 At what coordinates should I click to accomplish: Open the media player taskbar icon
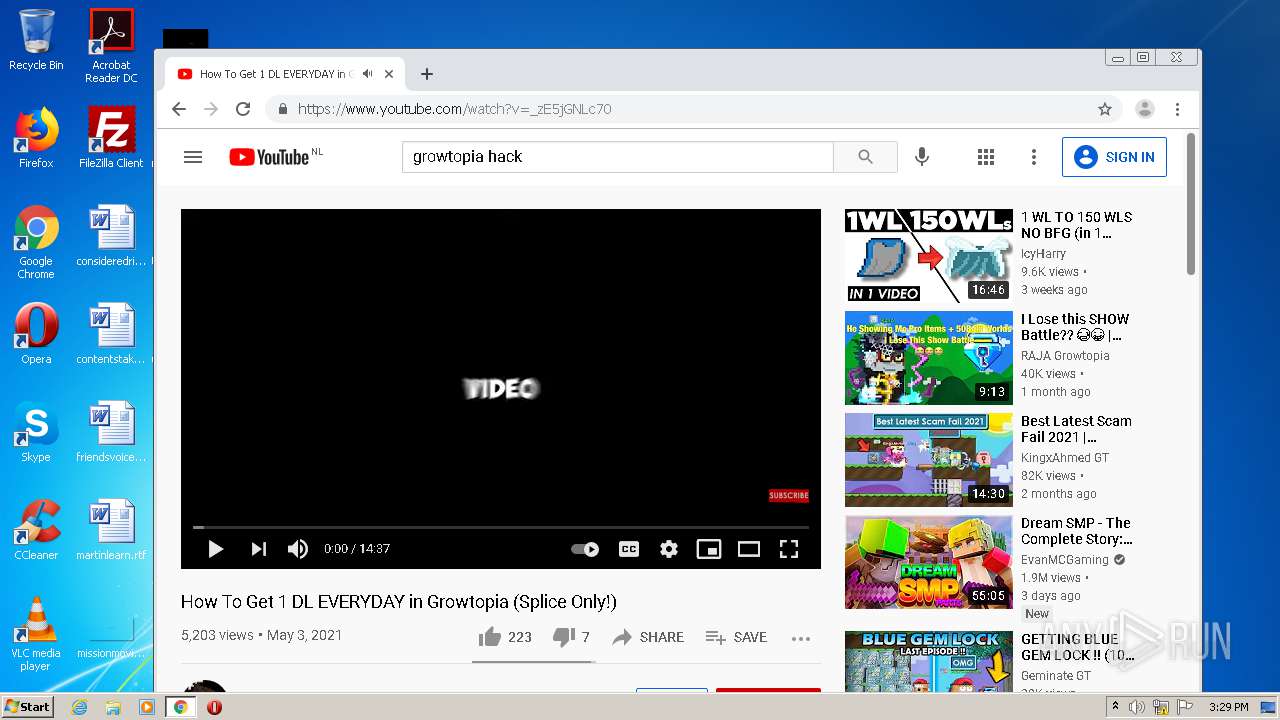pos(147,707)
